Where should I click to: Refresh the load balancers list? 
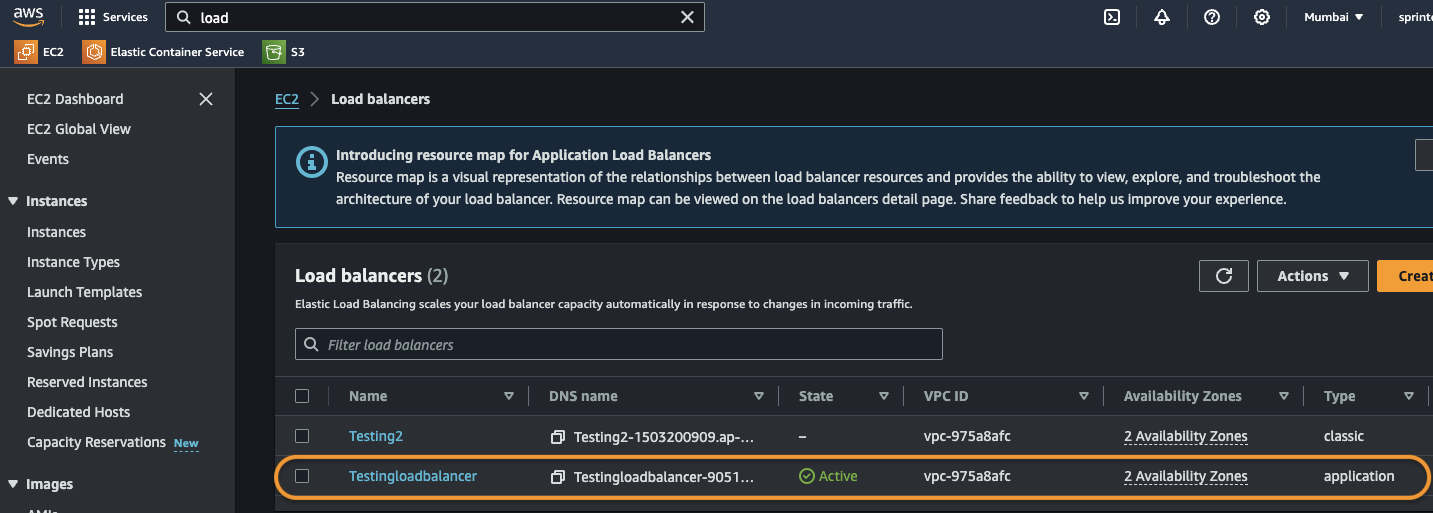point(1223,276)
